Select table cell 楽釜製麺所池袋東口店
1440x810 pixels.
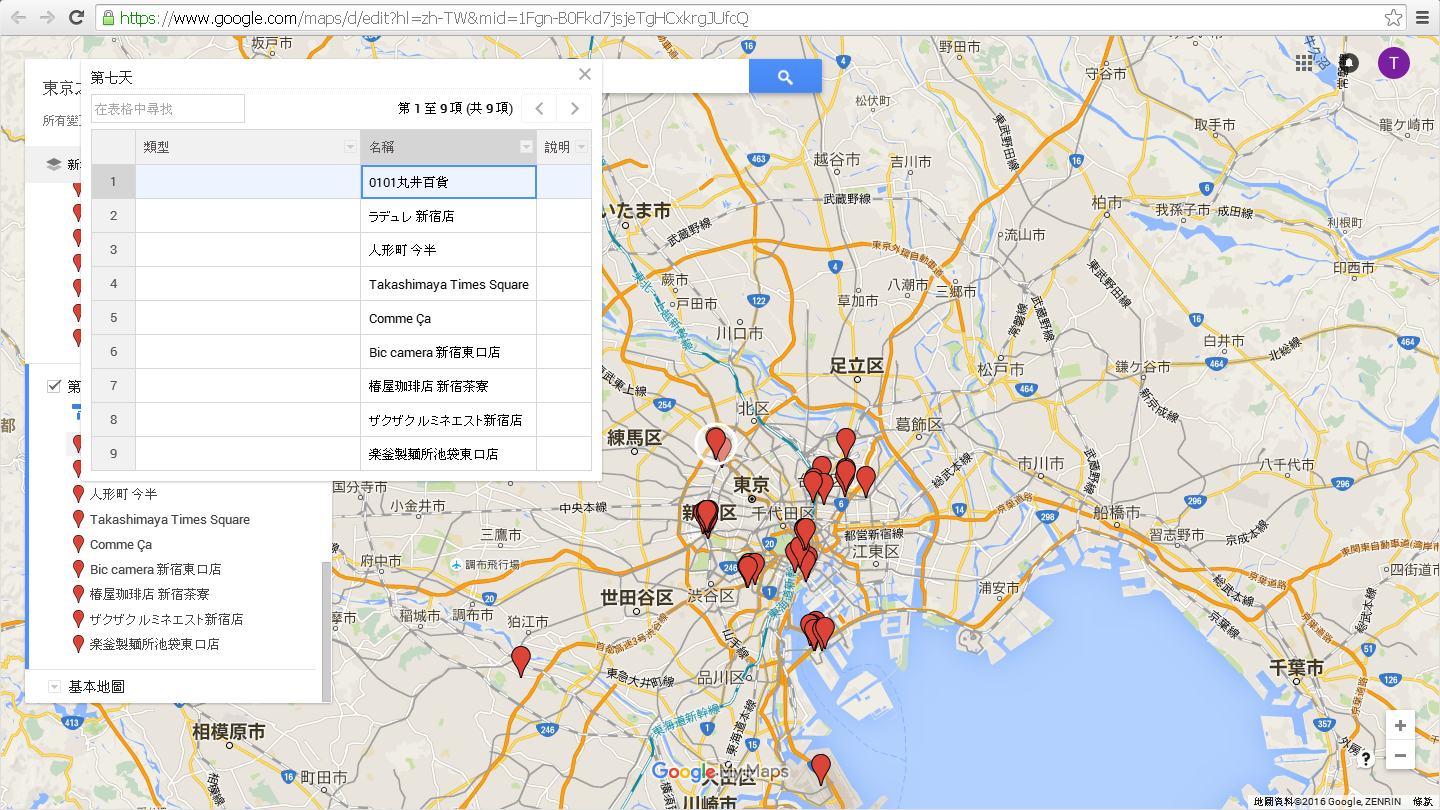[x=448, y=454]
